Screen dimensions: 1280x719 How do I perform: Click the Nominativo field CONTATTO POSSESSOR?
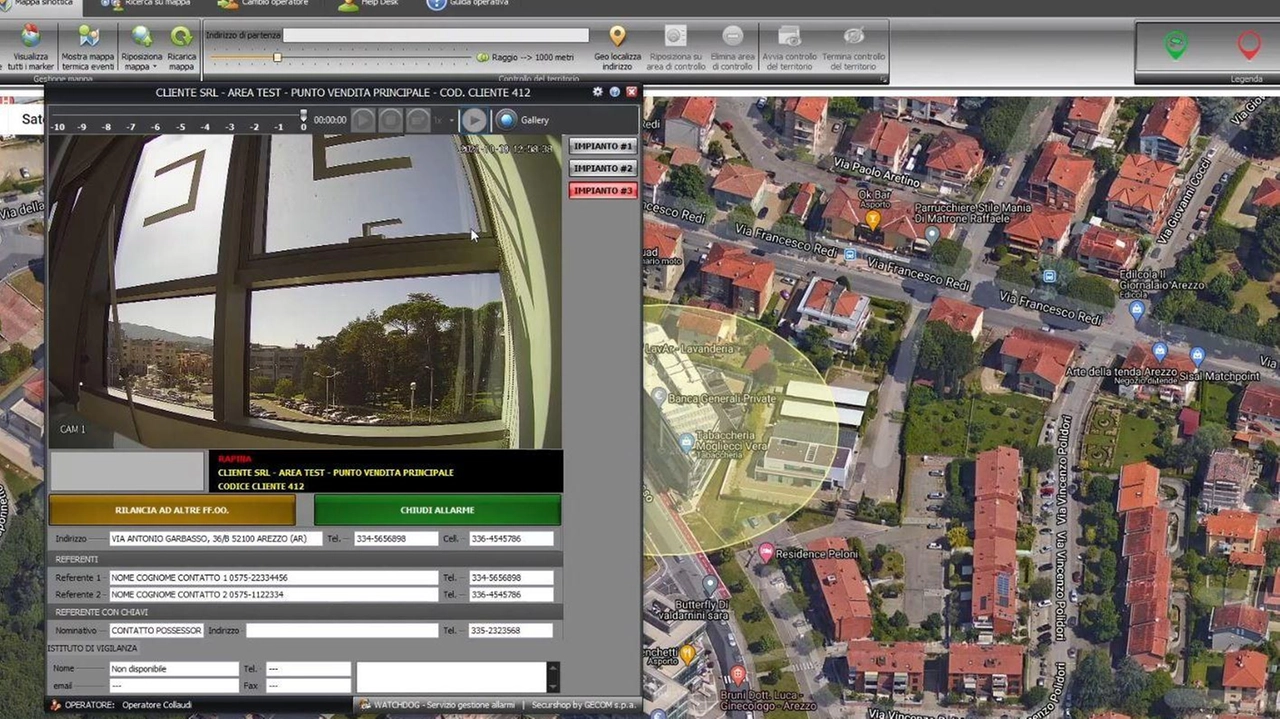[156, 630]
